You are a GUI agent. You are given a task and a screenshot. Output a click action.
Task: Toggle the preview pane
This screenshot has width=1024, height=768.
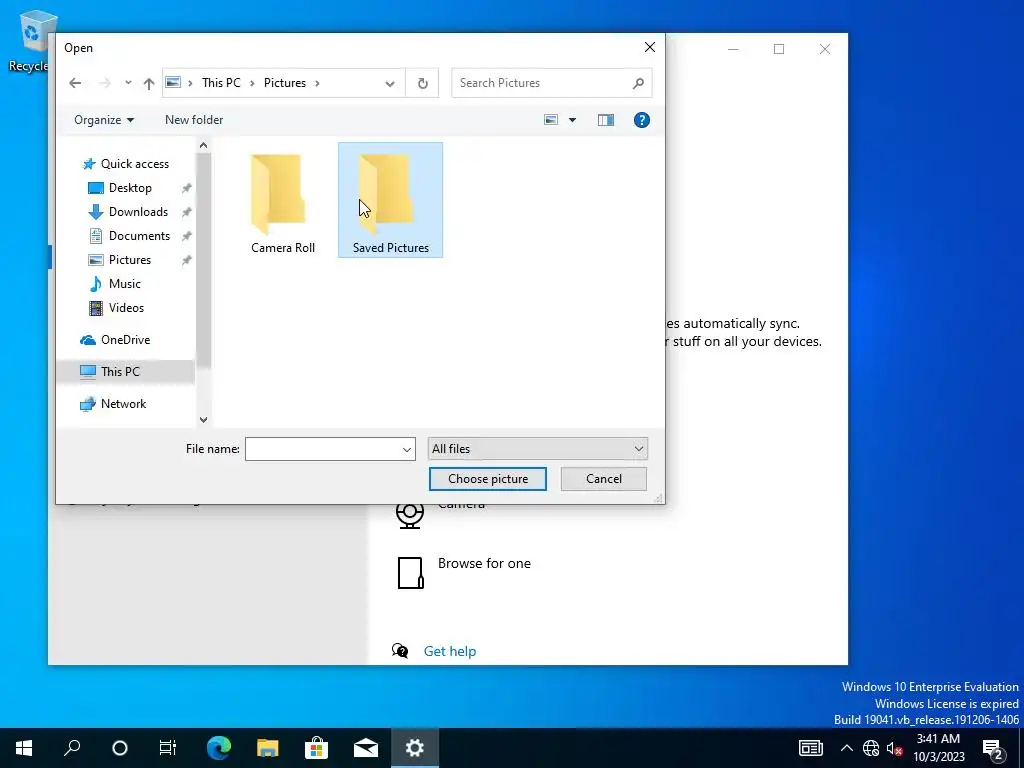[606, 120]
